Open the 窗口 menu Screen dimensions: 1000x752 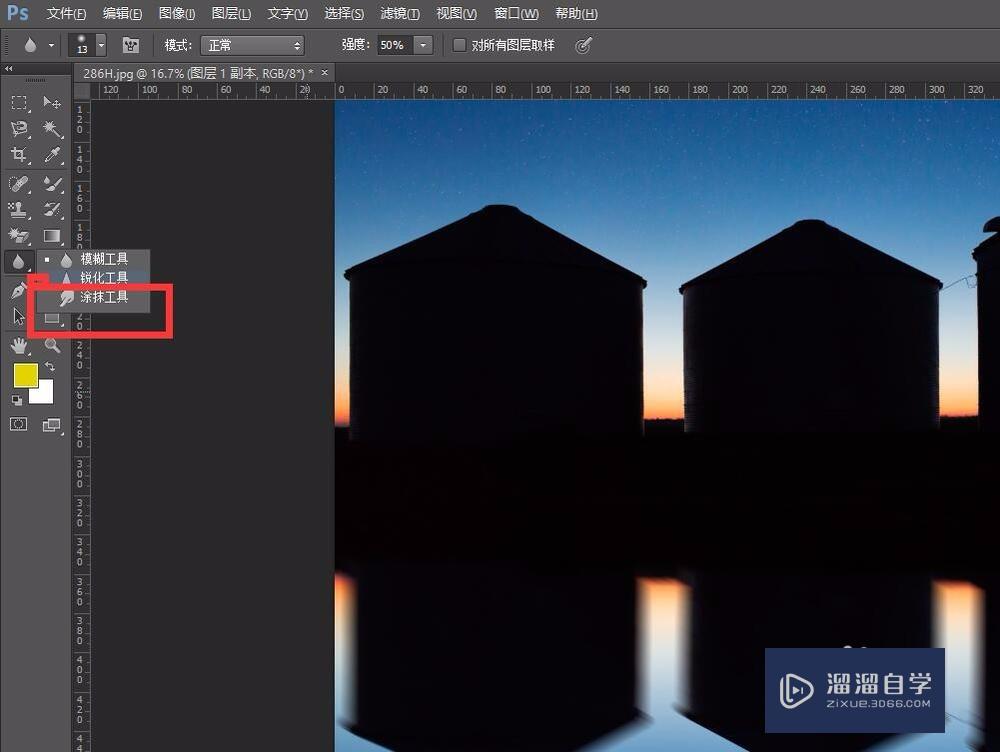[x=516, y=13]
